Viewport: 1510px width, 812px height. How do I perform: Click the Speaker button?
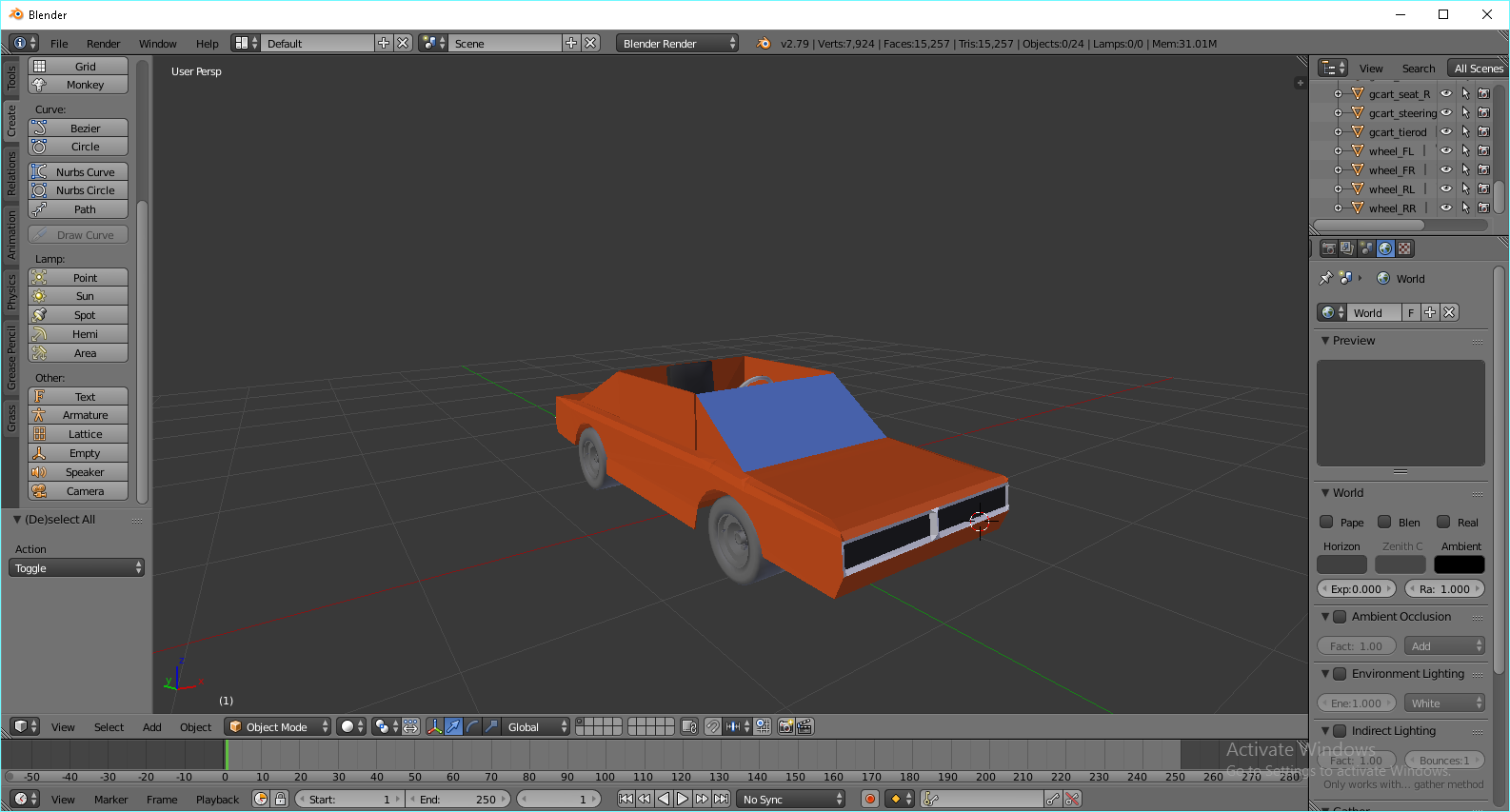[x=78, y=472]
